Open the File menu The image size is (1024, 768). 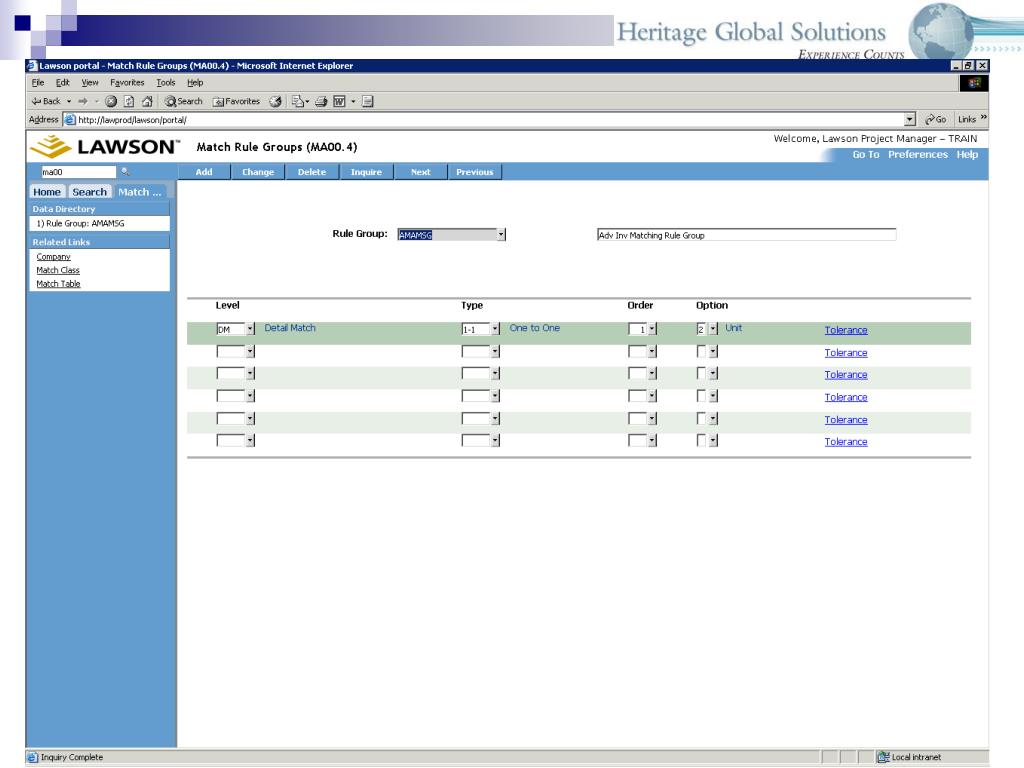tap(38, 83)
